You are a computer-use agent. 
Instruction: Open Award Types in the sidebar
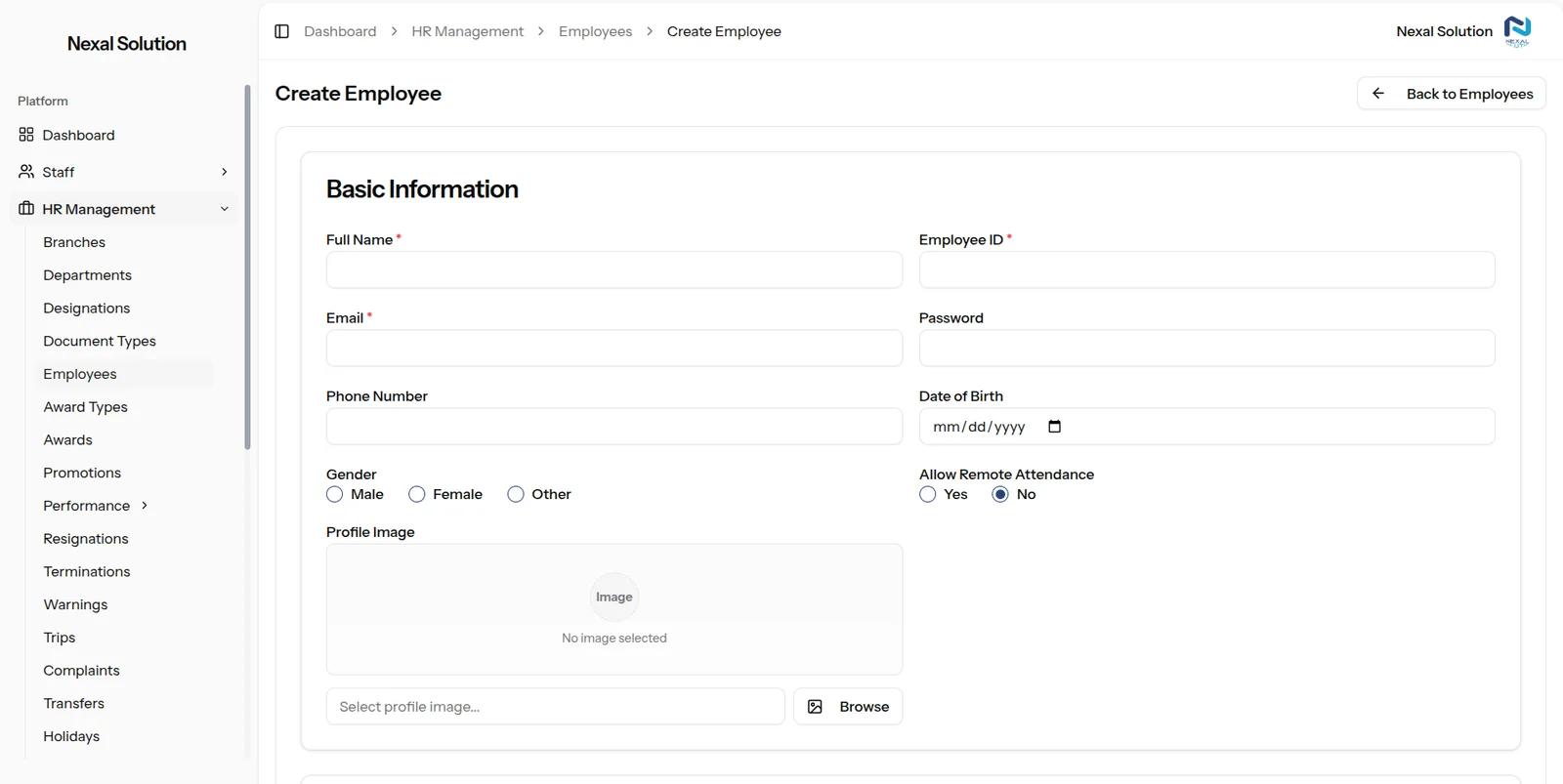(x=85, y=407)
